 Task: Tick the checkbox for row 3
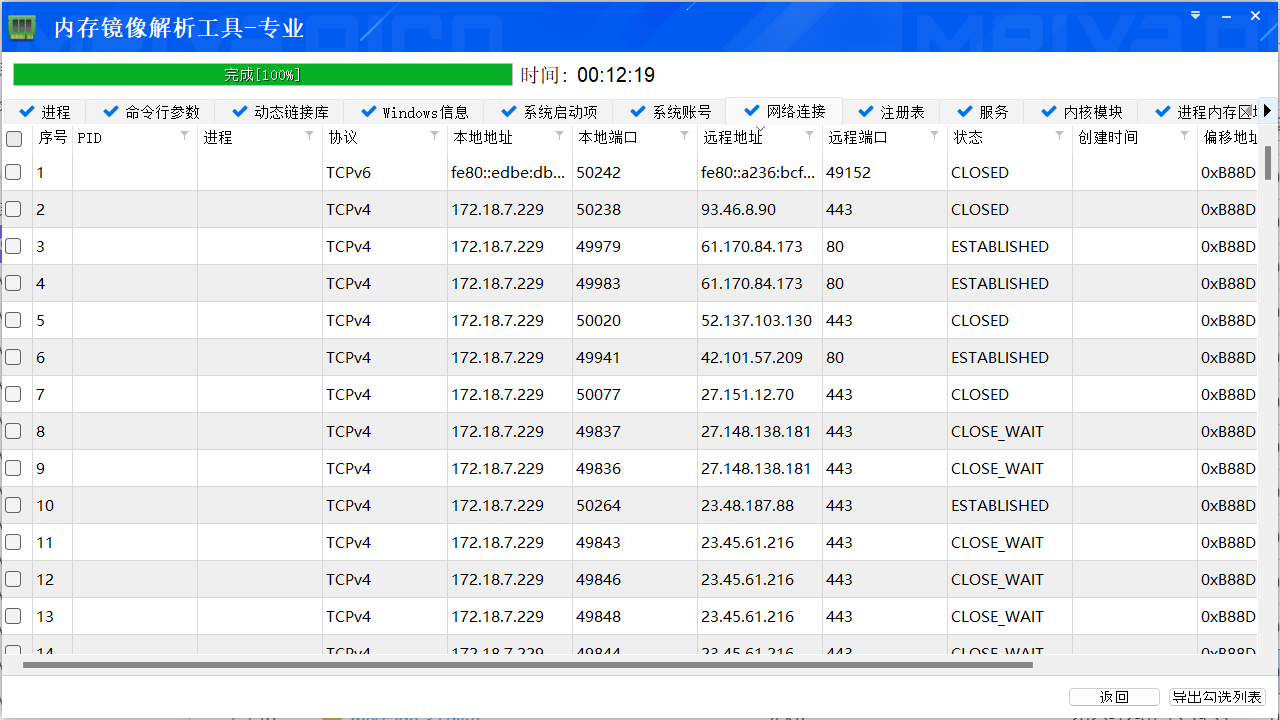[13, 246]
